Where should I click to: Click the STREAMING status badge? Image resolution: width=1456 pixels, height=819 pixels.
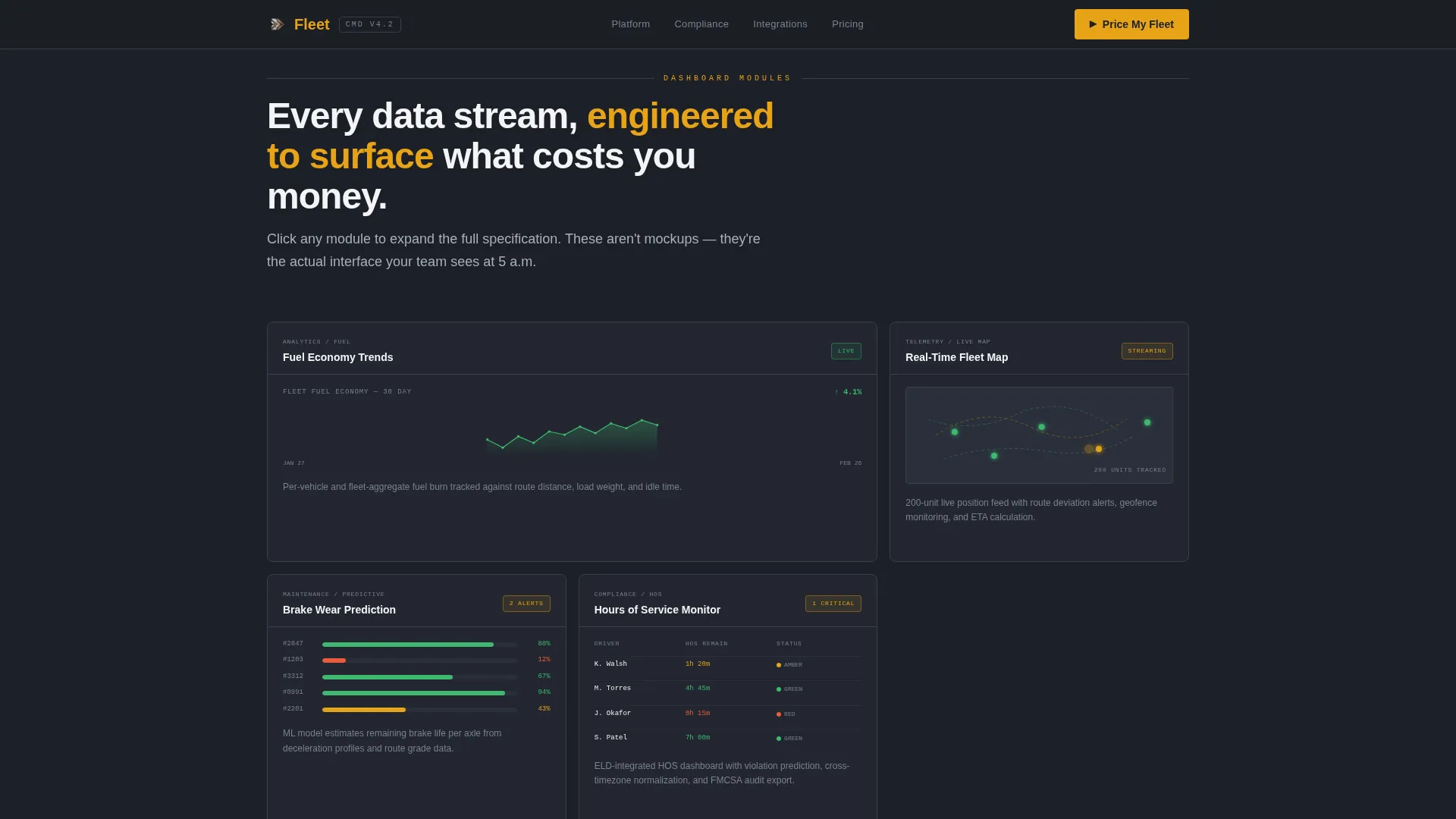point(1147,351)
